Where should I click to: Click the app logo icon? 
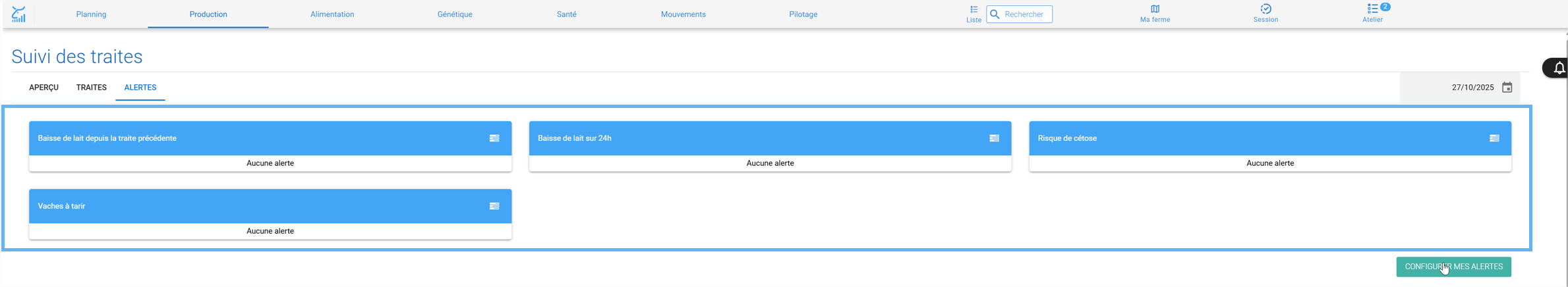tap(18, 14)
